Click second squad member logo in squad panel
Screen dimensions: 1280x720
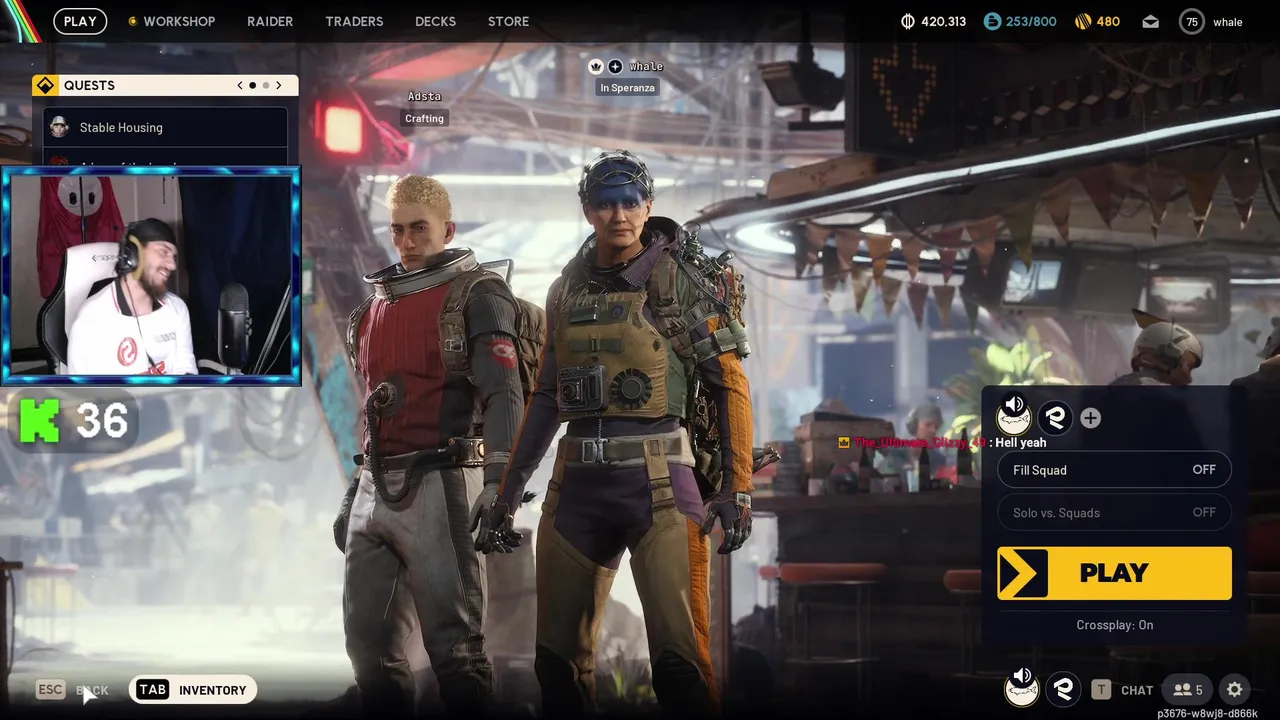[x=1056, y=418]
